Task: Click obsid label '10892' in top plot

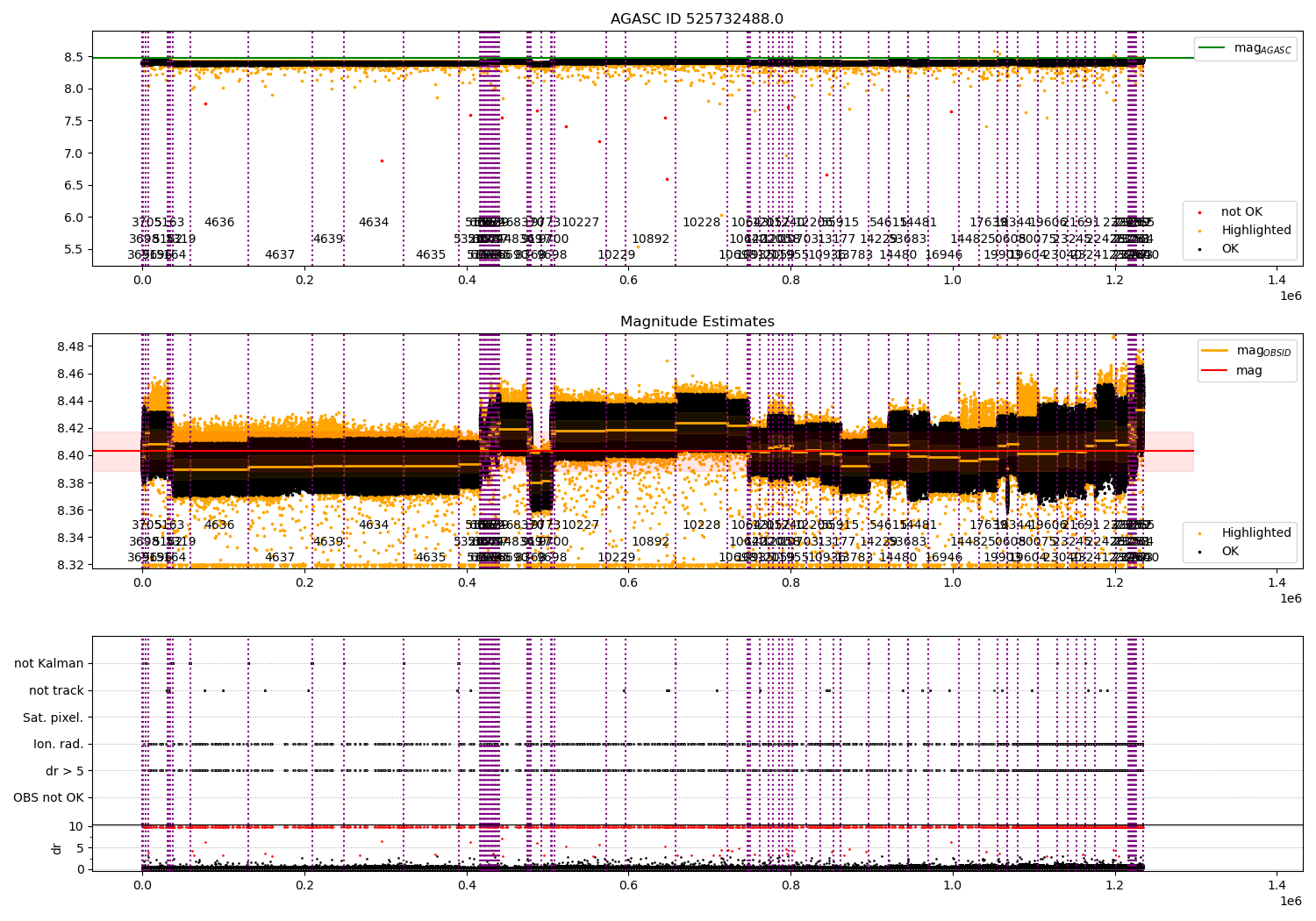Action: pyautogui.click(x=651, y=239)
